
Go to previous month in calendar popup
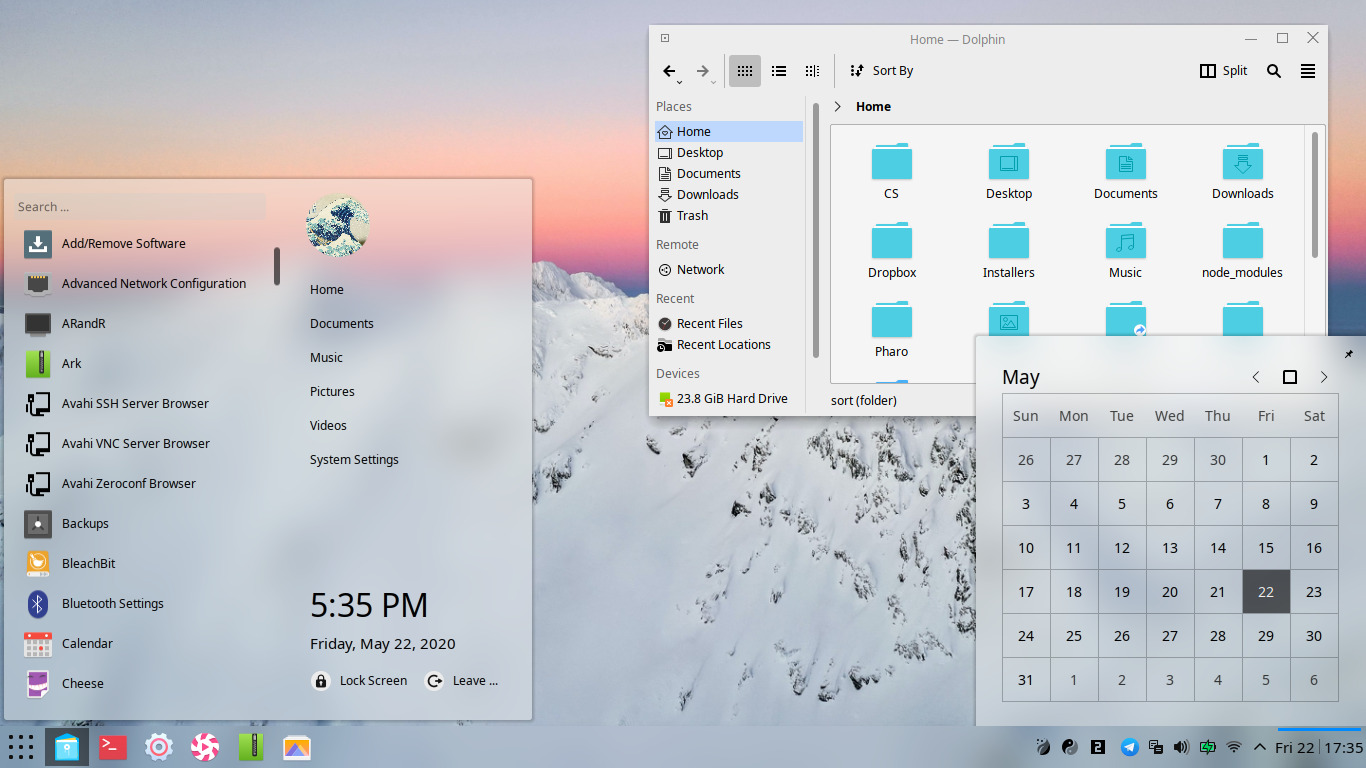click(x=1256, y=377)
